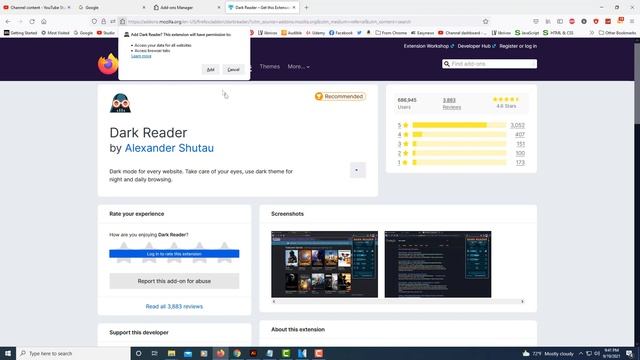Open Read all 3,883 reviews link
This screenshot has width=640, height=360.
click(x=174, y=307)
